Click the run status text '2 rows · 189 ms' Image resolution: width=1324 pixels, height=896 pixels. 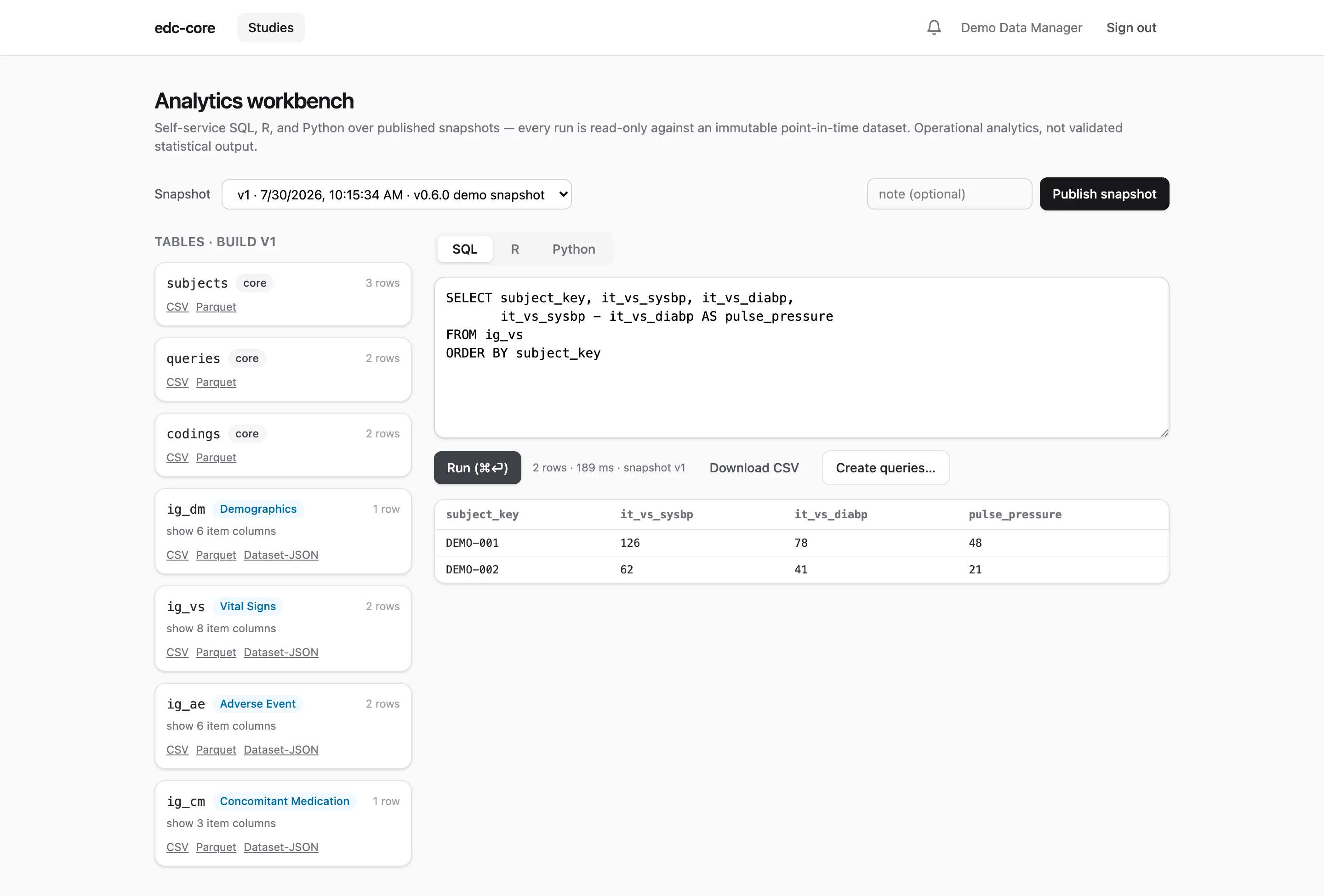(x=573, y=468)
